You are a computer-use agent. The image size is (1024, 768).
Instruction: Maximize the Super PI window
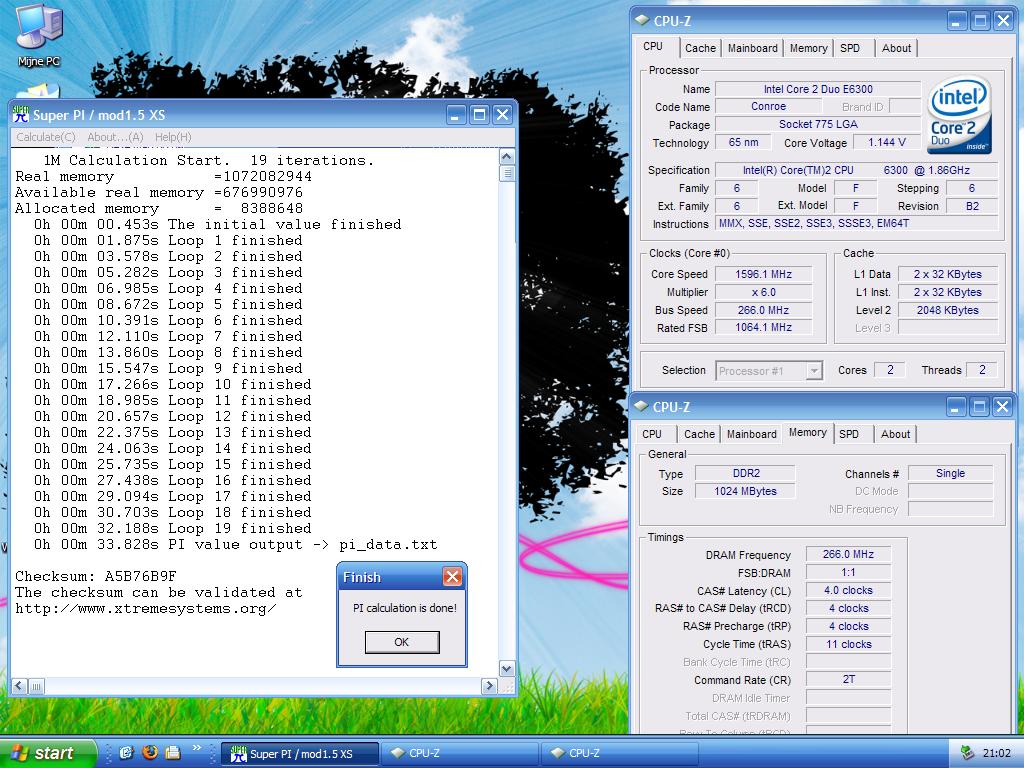coord(479,115)
